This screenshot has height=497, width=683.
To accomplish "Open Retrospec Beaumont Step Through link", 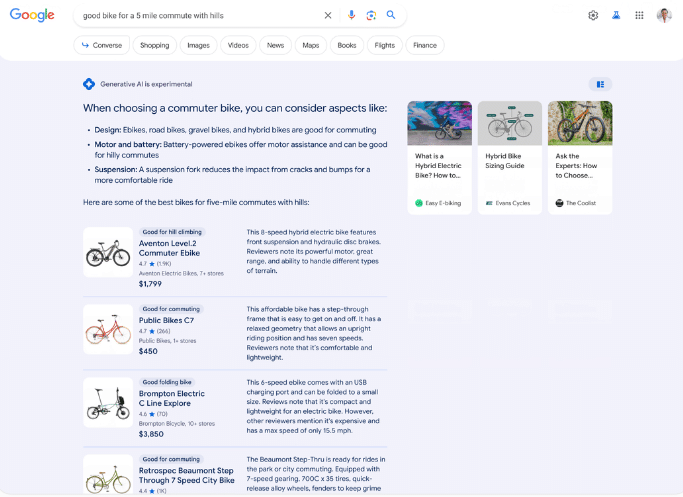I will pos(186,475).
